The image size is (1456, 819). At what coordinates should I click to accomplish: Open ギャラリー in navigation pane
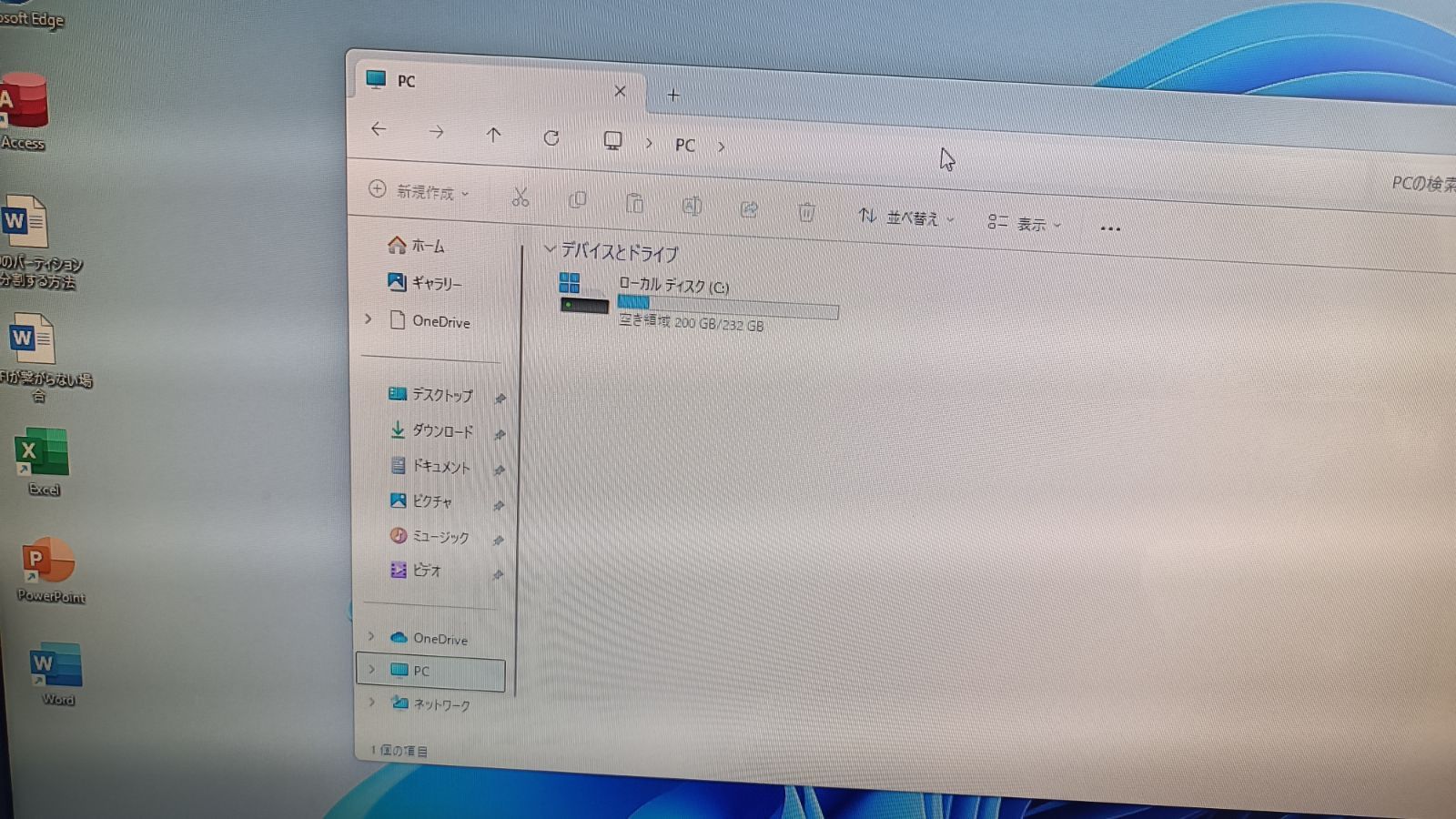424,282
